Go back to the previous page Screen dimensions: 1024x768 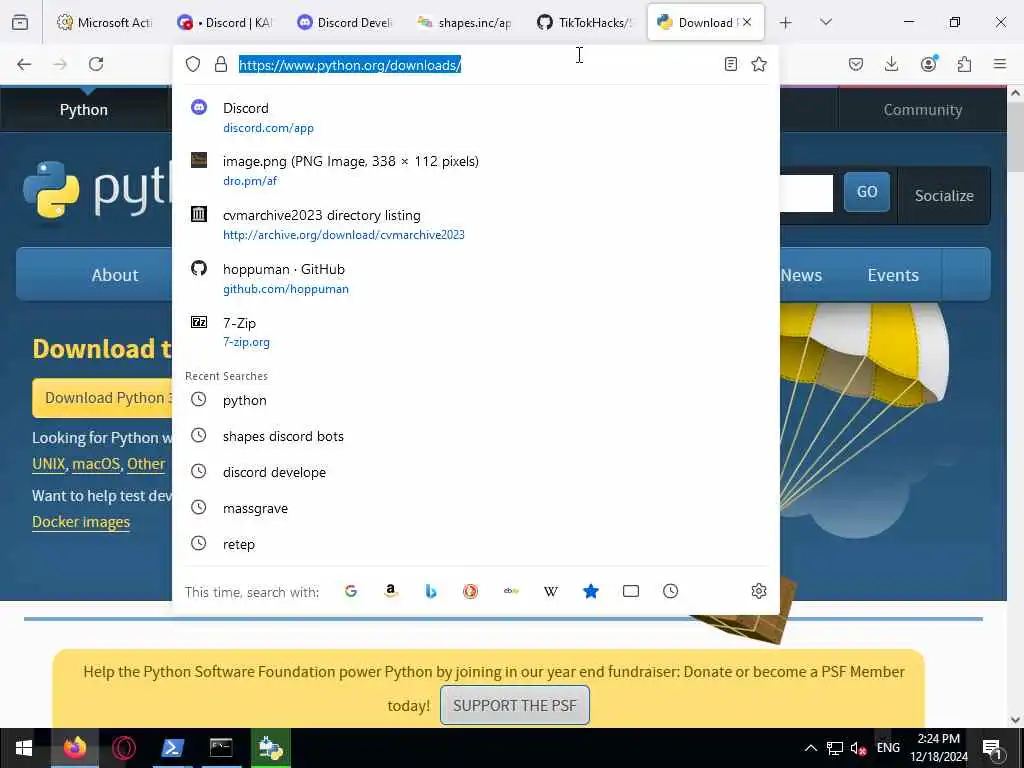pos(24,64)
